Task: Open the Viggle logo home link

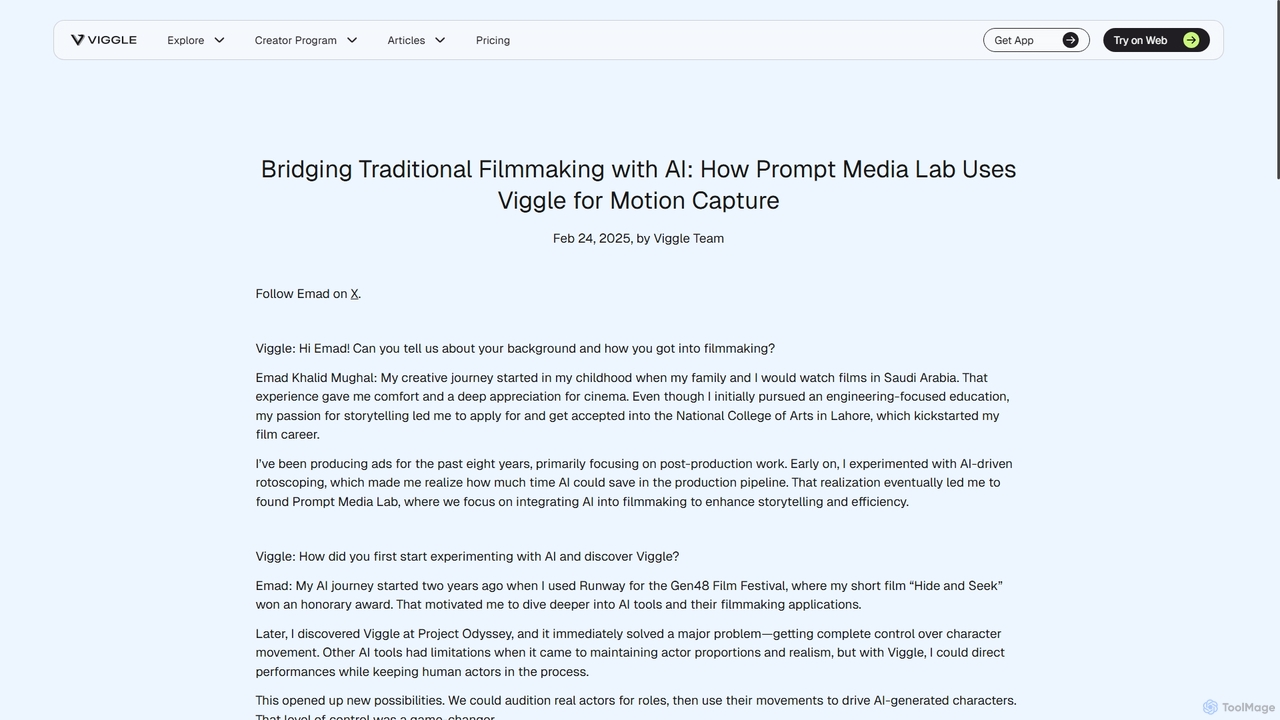Action: pos(103,40)
